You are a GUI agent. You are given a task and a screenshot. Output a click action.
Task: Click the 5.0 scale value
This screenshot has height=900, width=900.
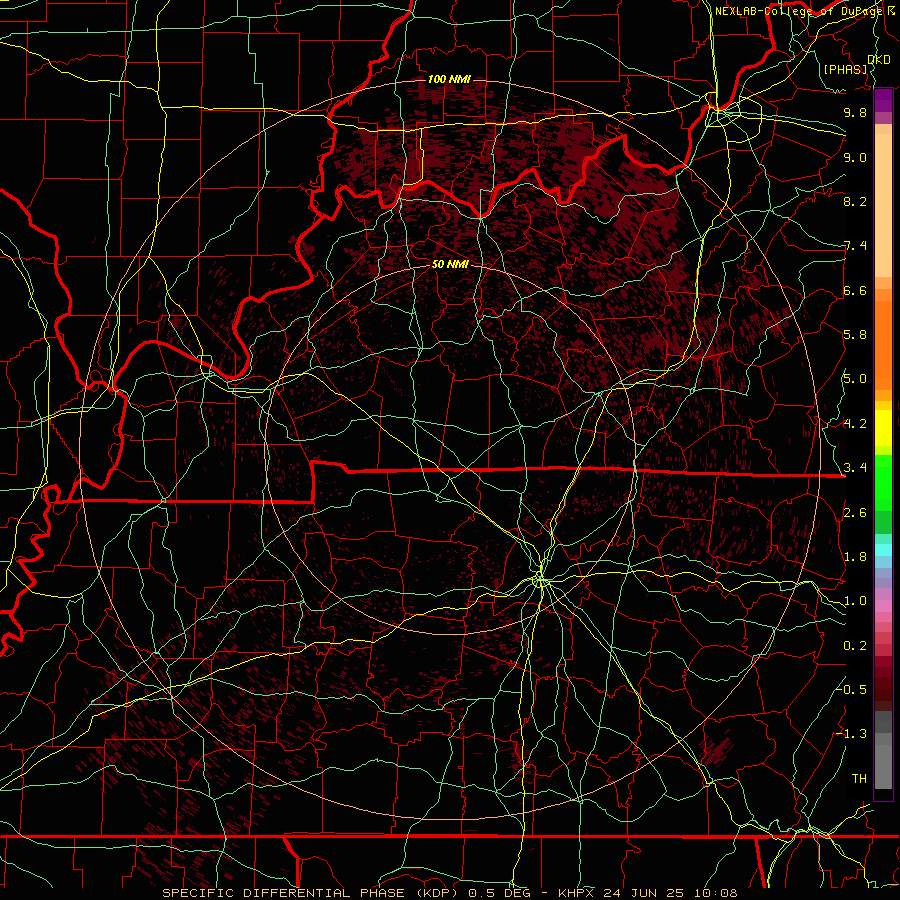pos(855,379)
